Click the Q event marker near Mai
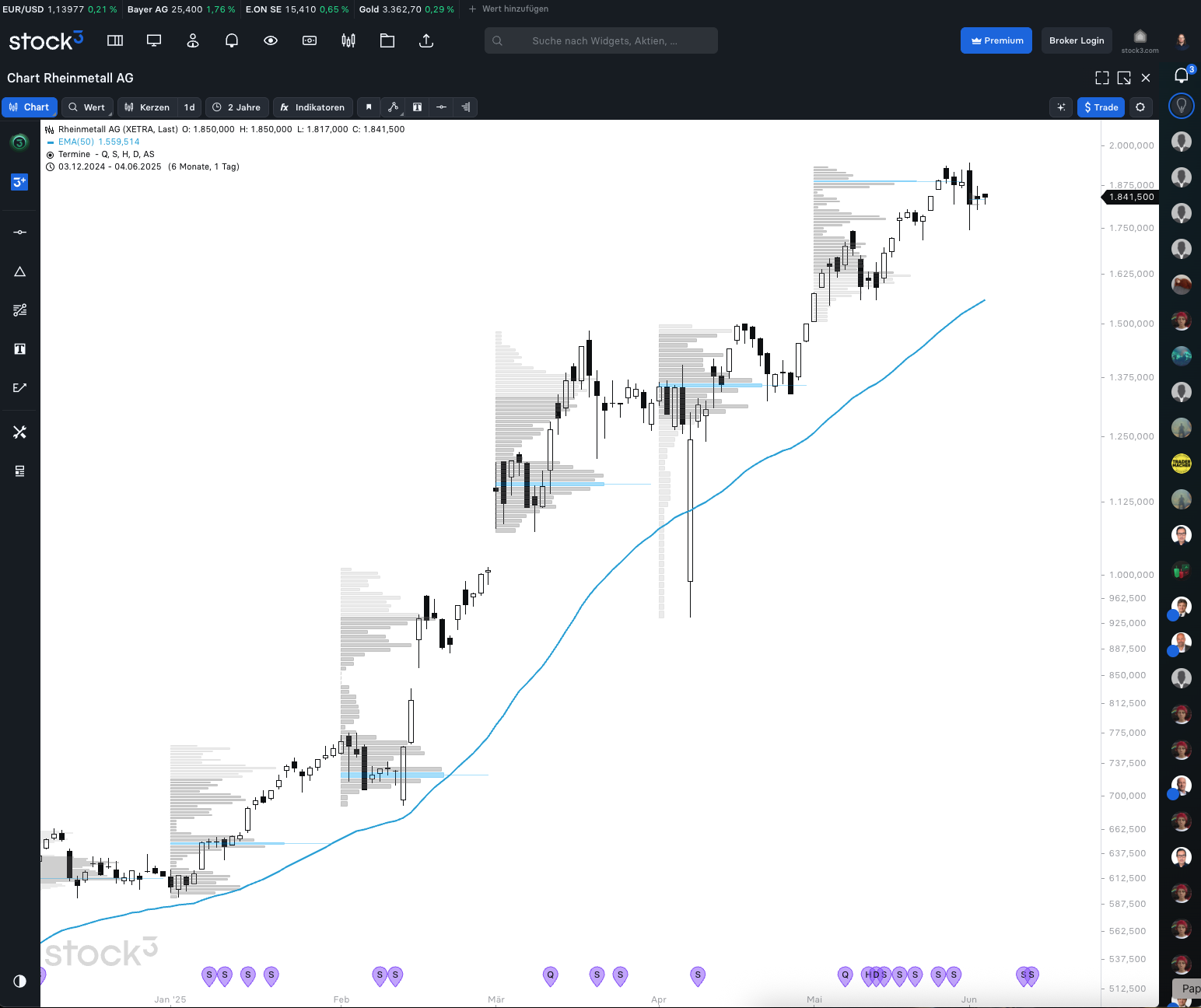The height and width of the screenshot is (1008, 1201). click(846, 975)
